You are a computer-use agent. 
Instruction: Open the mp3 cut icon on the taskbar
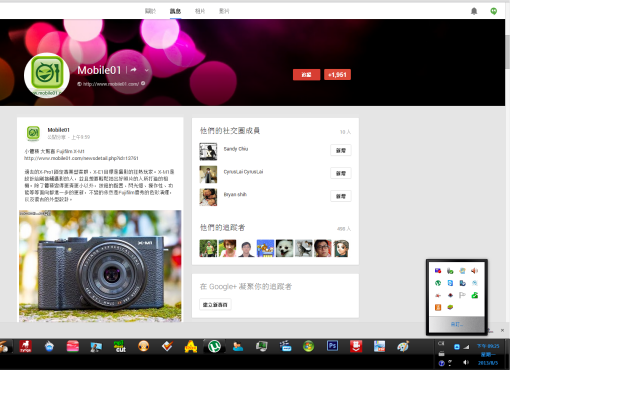pos(120,347)
